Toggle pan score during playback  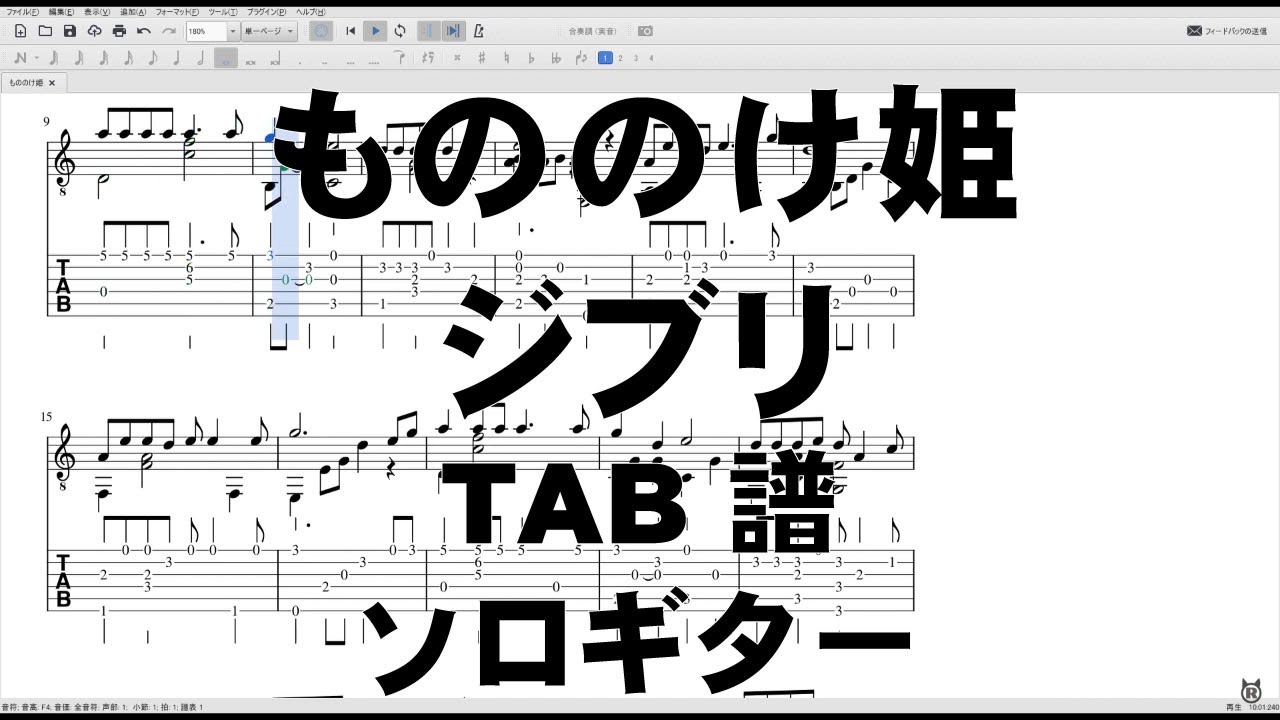[x=452, y=31]
